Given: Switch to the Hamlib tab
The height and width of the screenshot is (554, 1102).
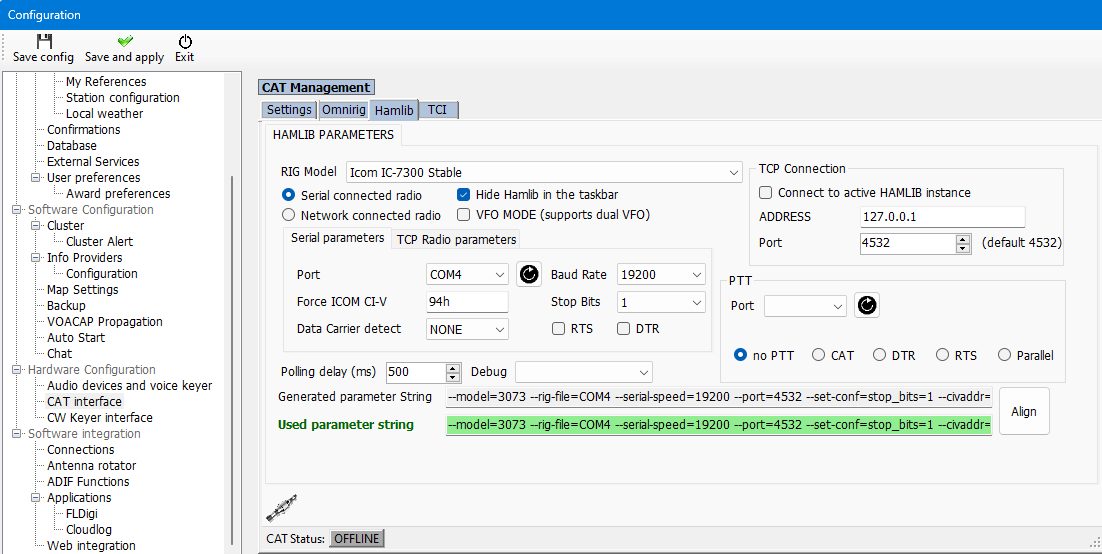Looking at the screenshot, I should tap(394, 110).
